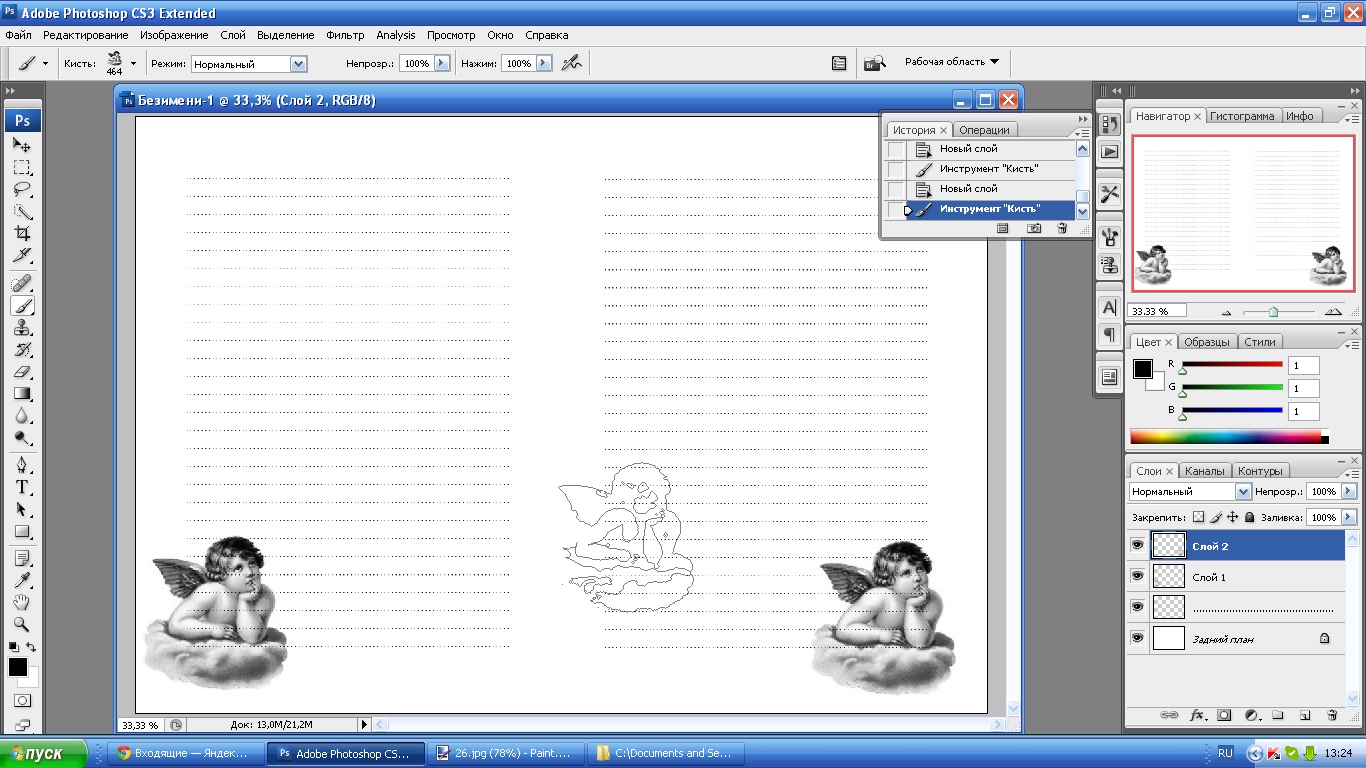Toggle lock transparent pixels
Image resolution: width=1366 pixels, height=768 pixels.
[x=1199, y=517]
